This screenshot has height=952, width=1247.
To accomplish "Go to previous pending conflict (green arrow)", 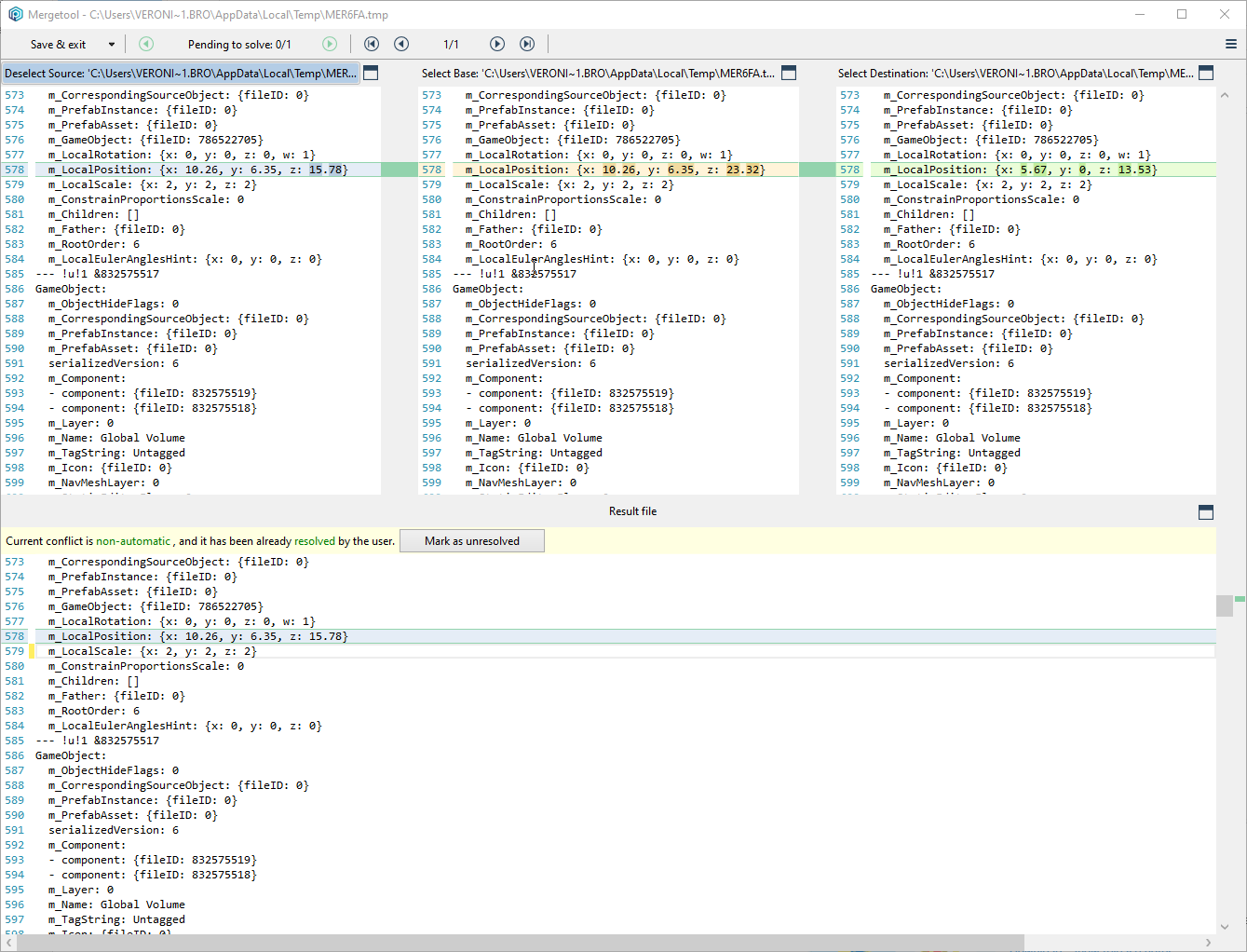I will pos(146,44).
